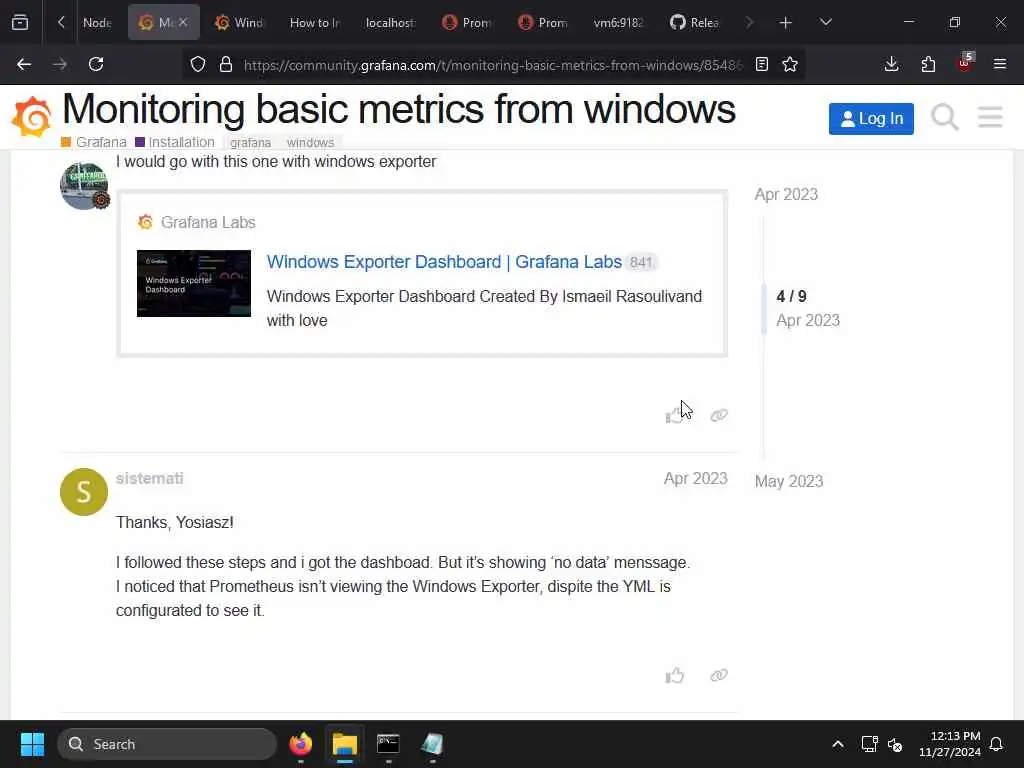Click the community.grafana.com URL field

[492, 65]
